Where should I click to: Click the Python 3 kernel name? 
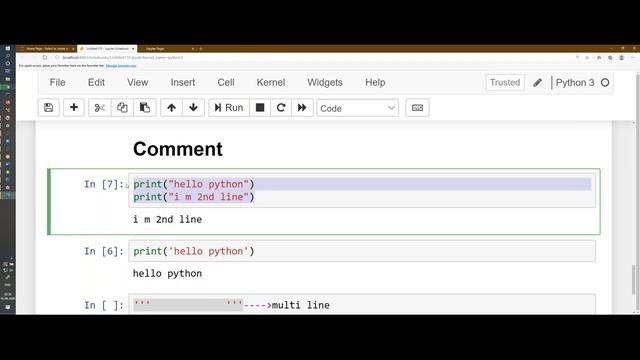575,83
